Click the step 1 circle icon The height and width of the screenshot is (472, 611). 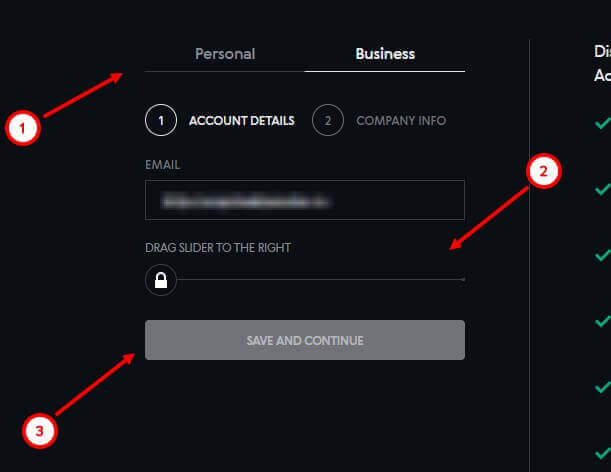click(161, 121)
